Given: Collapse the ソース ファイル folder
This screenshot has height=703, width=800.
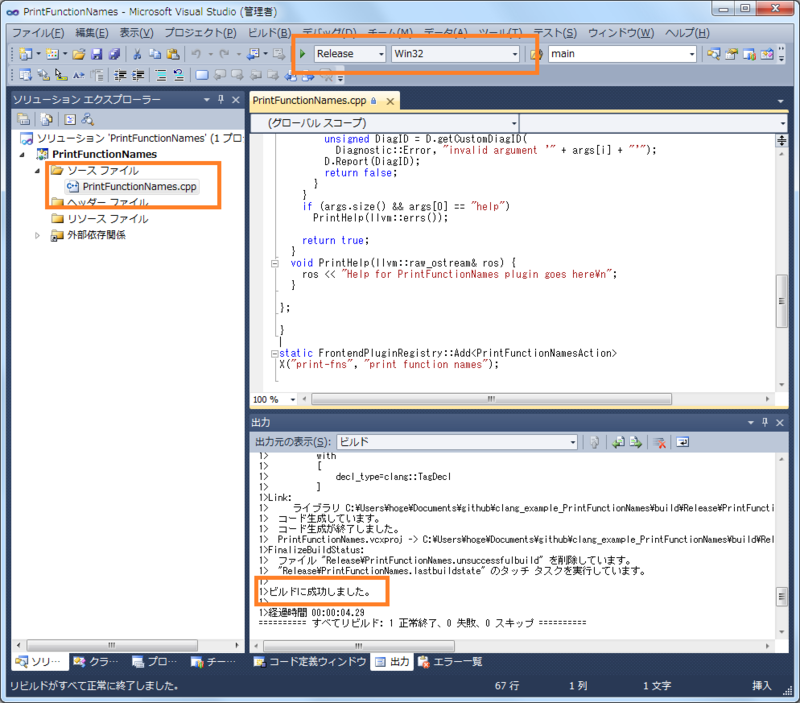Looking at the screenshot, I should [x=37, y=171].
